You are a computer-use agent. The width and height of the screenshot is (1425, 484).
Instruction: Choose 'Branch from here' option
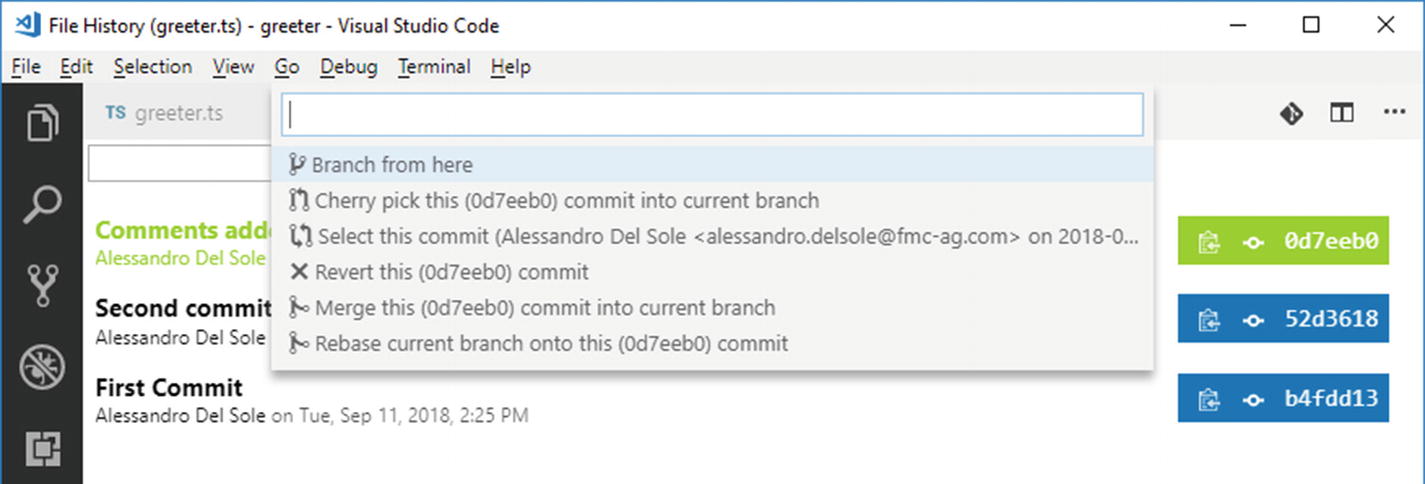392,165
